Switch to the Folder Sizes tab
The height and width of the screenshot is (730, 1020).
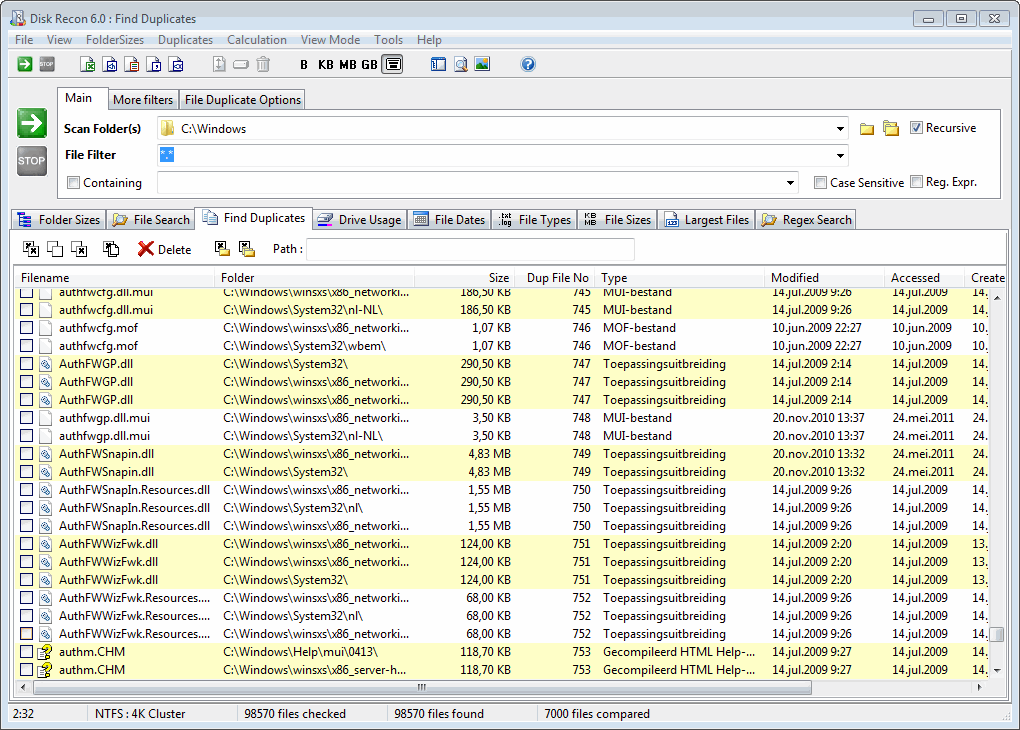pyautogui.click(x=59, y=220)
